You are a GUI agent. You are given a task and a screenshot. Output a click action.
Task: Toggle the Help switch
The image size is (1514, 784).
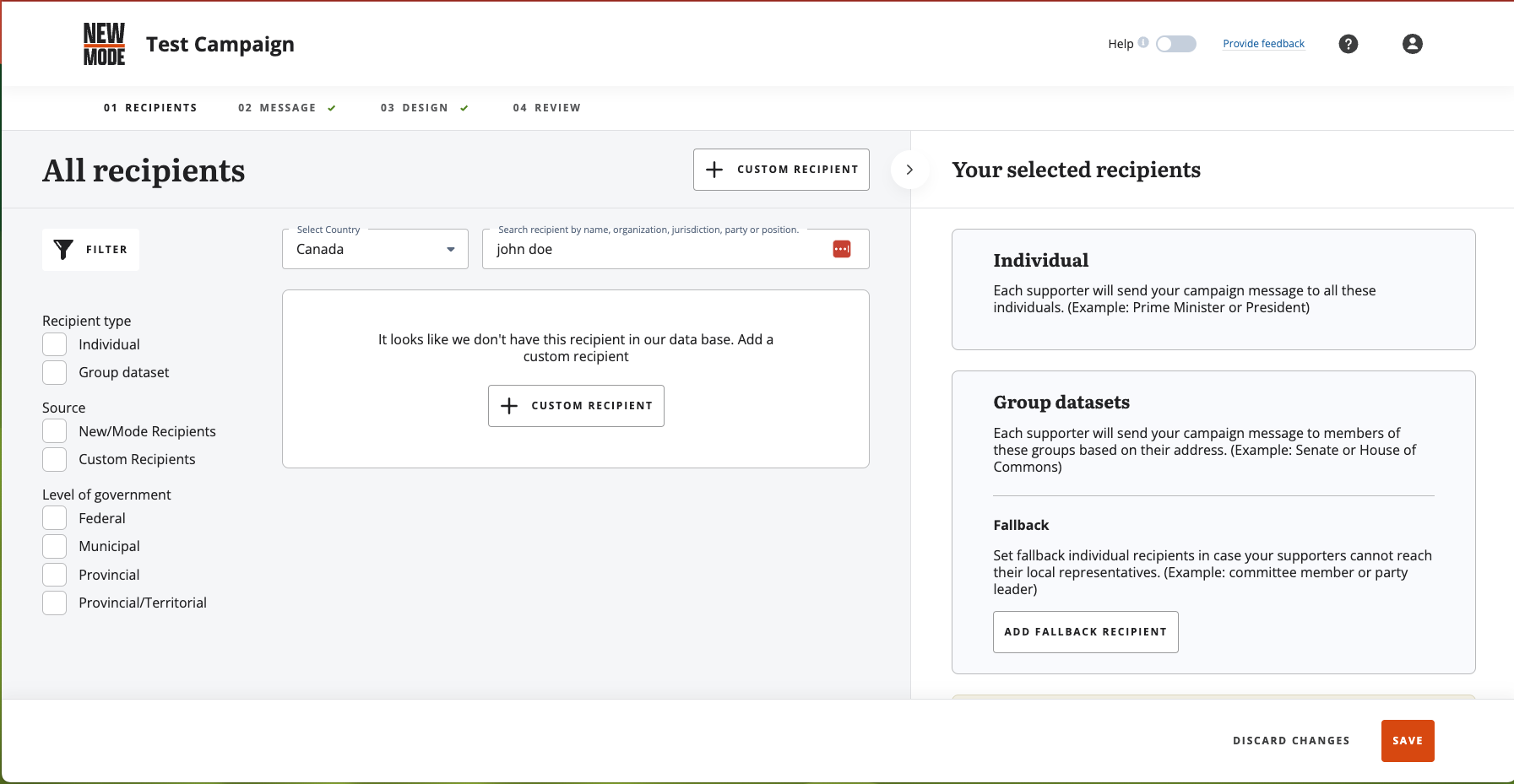1176,44
